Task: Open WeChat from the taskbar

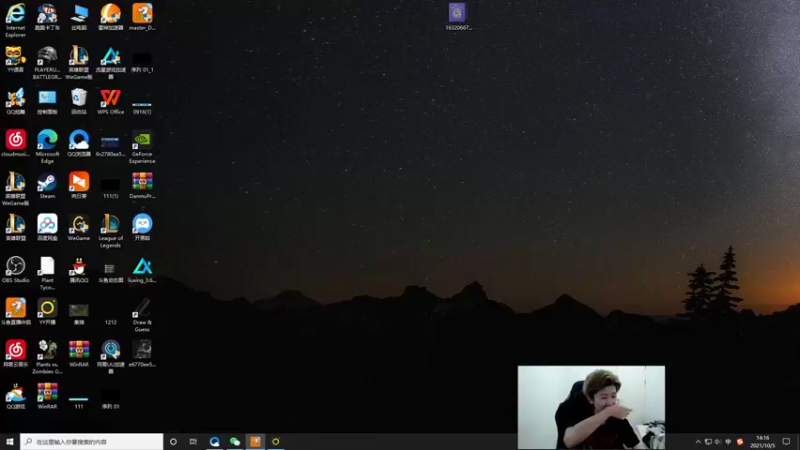Action: (235, 441)
